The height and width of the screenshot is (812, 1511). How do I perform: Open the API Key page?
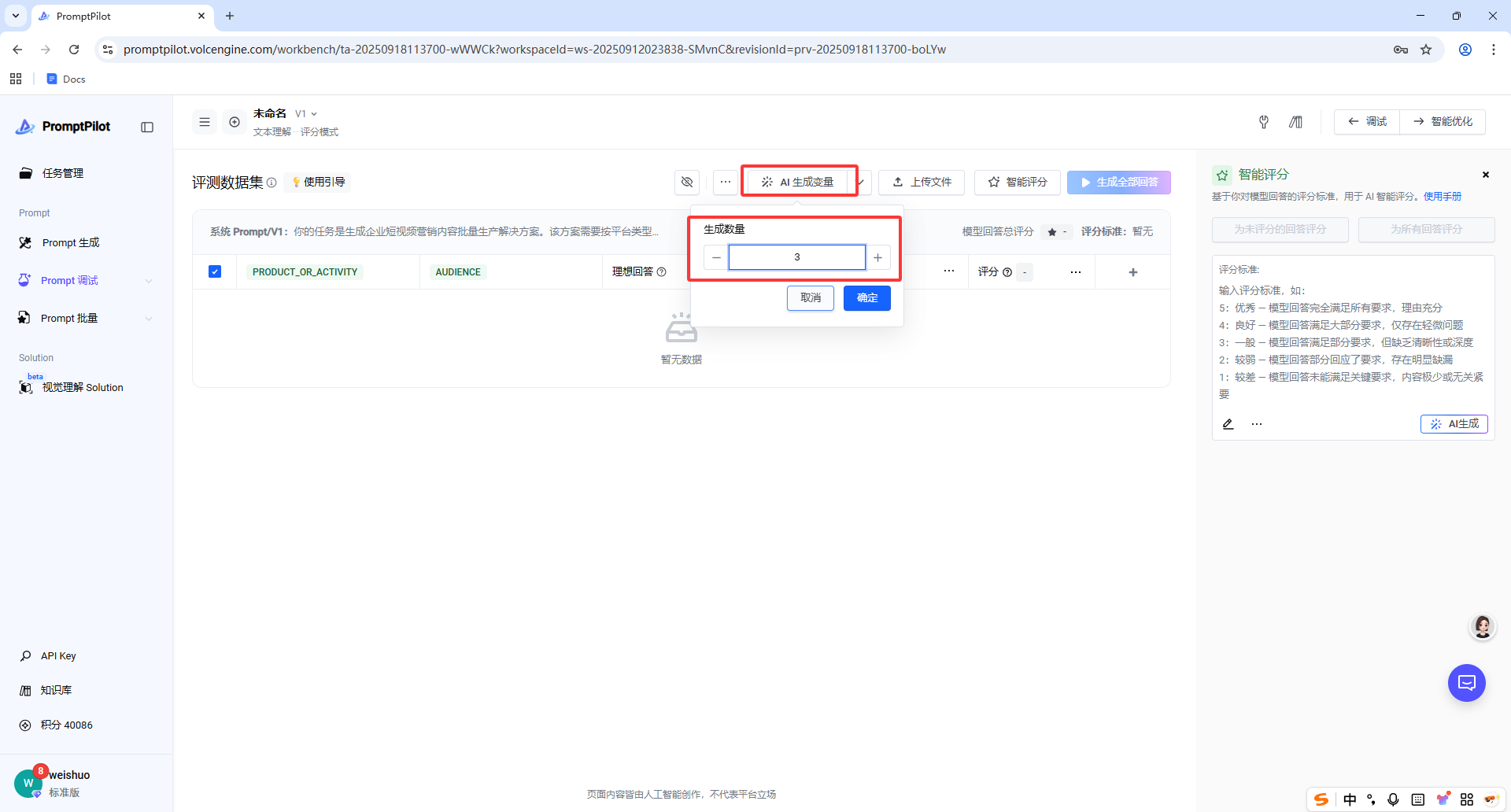pyautogui.click(x=58, y=655)
